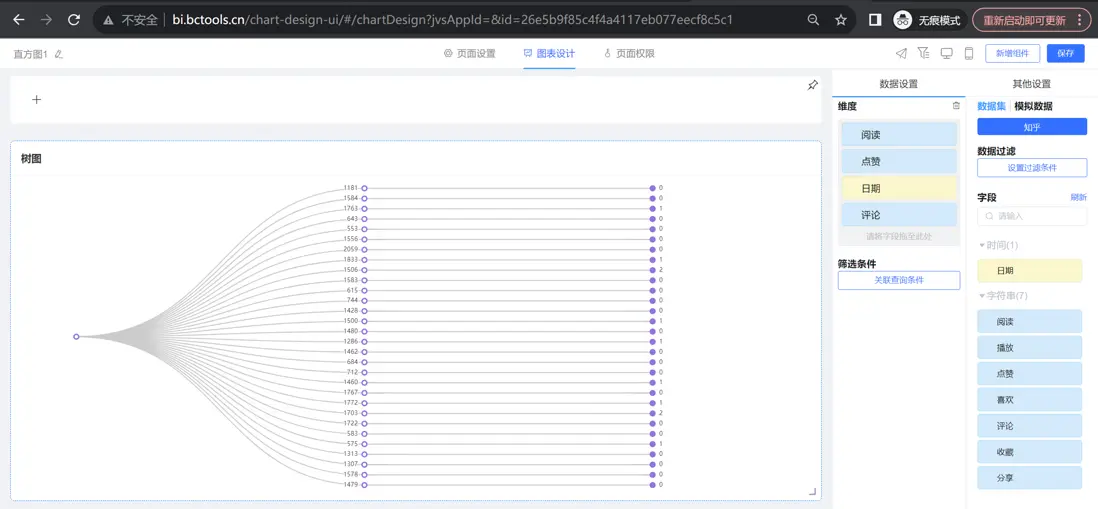The width and height of the screenshot is (1098, 509).
Task: Click the 关联查询条件 button
Action: (898, 280)
